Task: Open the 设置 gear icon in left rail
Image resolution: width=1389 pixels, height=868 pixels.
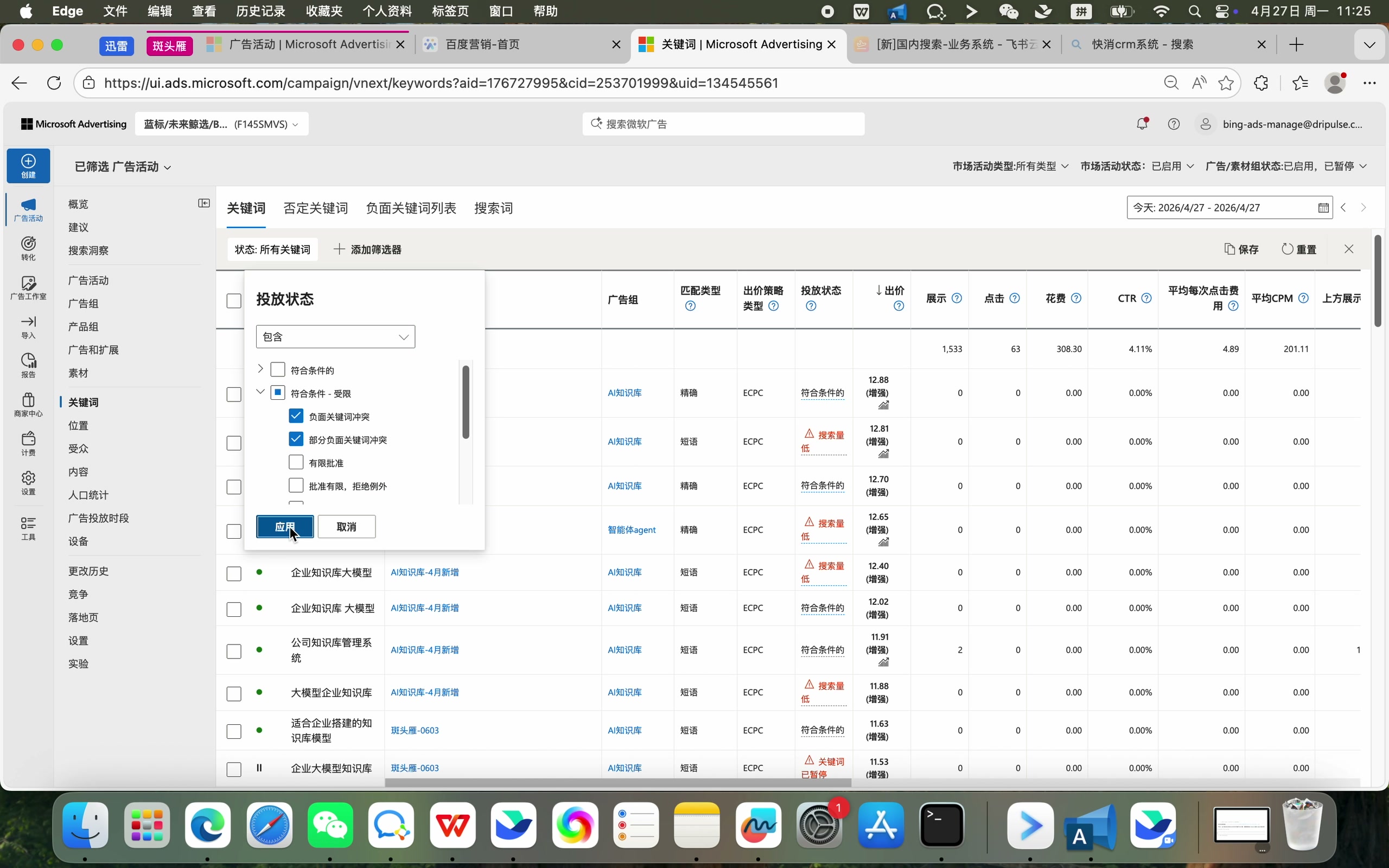Action: 28,483
